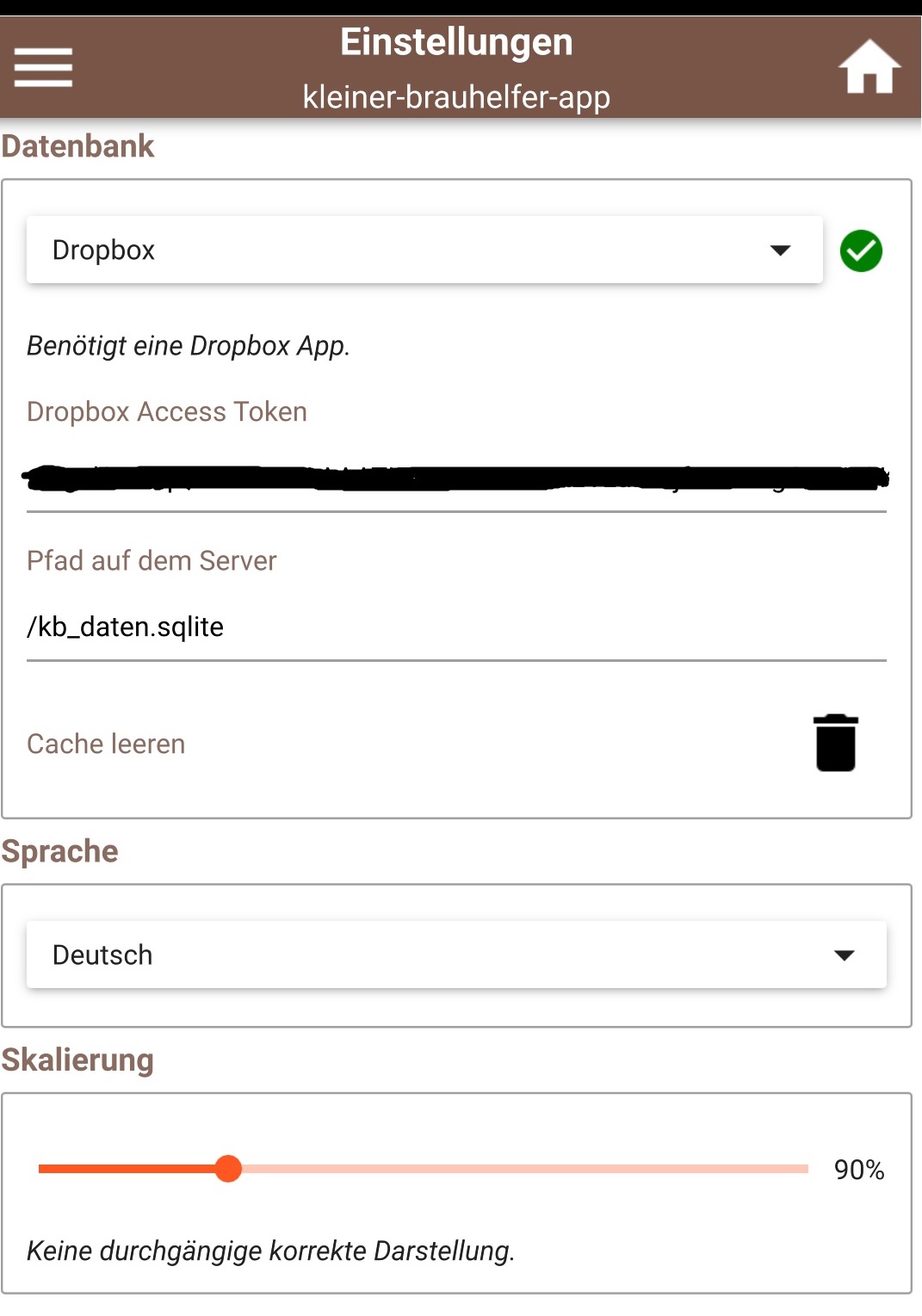Open the Deutsch language dropdown
Screen dimensions: 922x1316
click(x=430, y=955)
